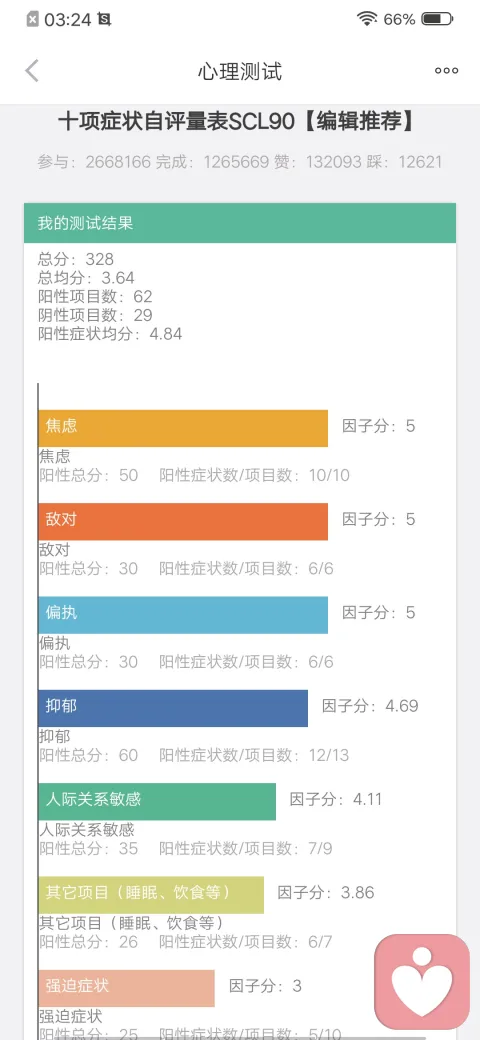Tap the Wi-Fi status icon

coord(367,19)
